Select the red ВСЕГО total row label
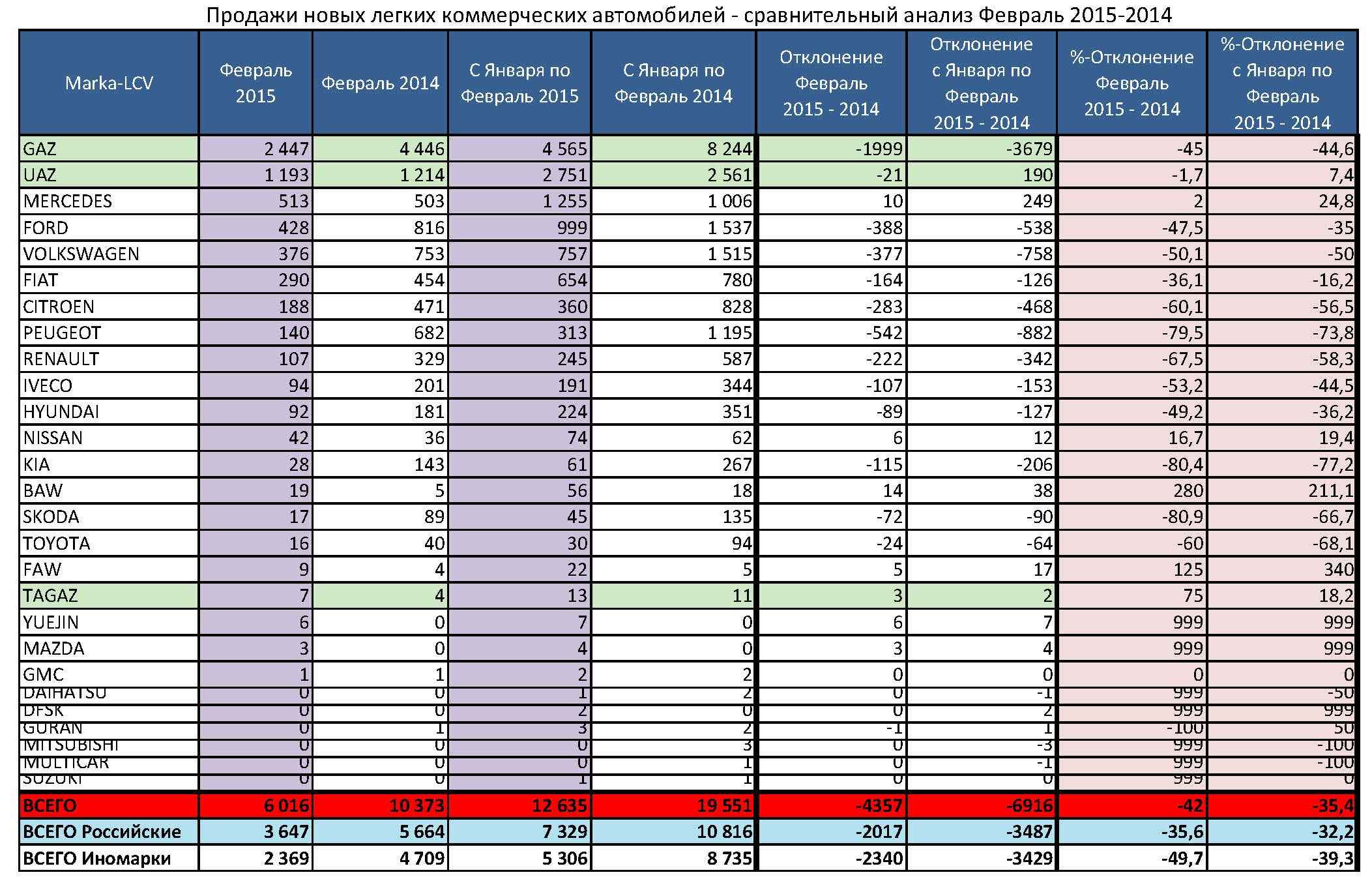1372x879 pixels. coord(109,806)
